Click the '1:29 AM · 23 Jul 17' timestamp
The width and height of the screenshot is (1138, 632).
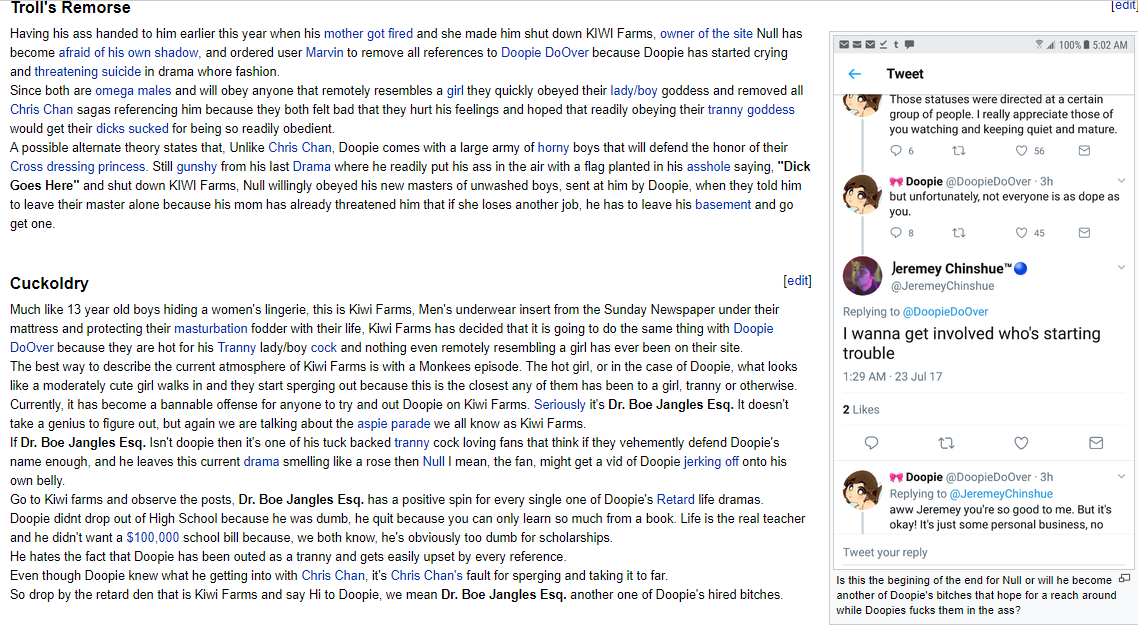[x=893, y=377]
